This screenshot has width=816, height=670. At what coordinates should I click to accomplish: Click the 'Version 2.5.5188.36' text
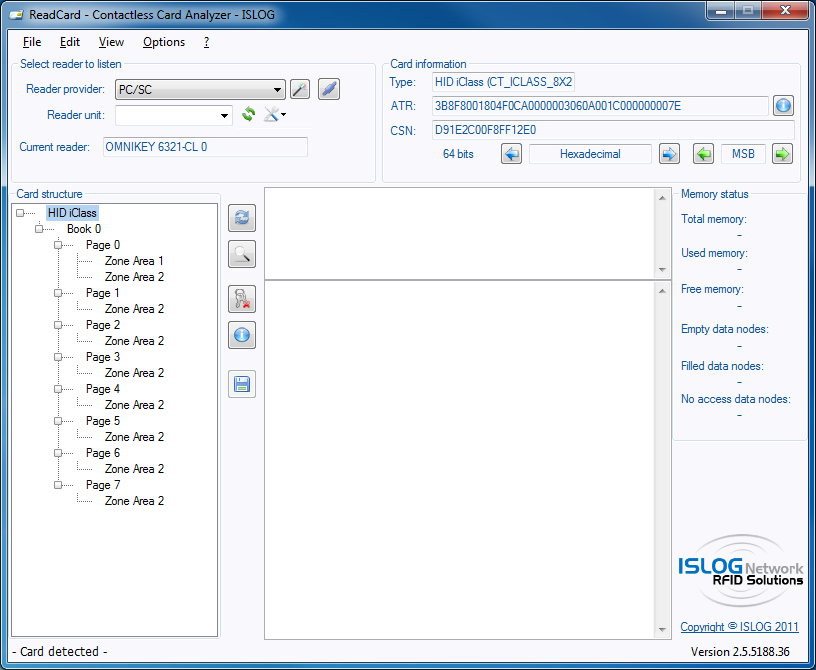pos(740,652)
